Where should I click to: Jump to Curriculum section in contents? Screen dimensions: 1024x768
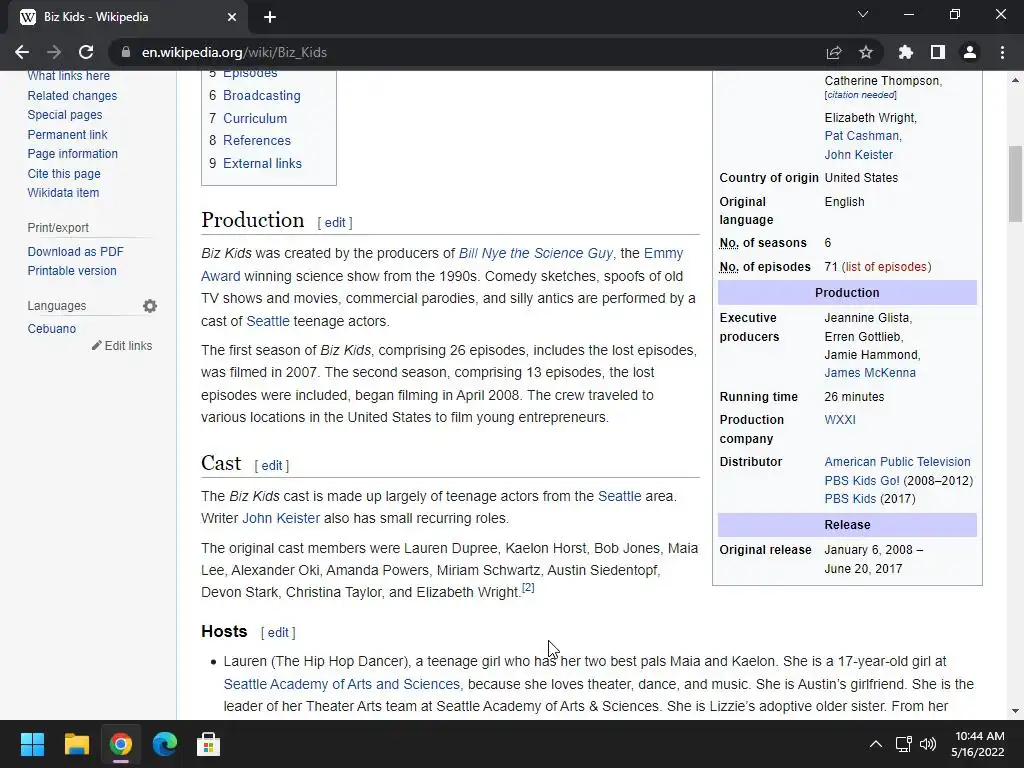255,118
